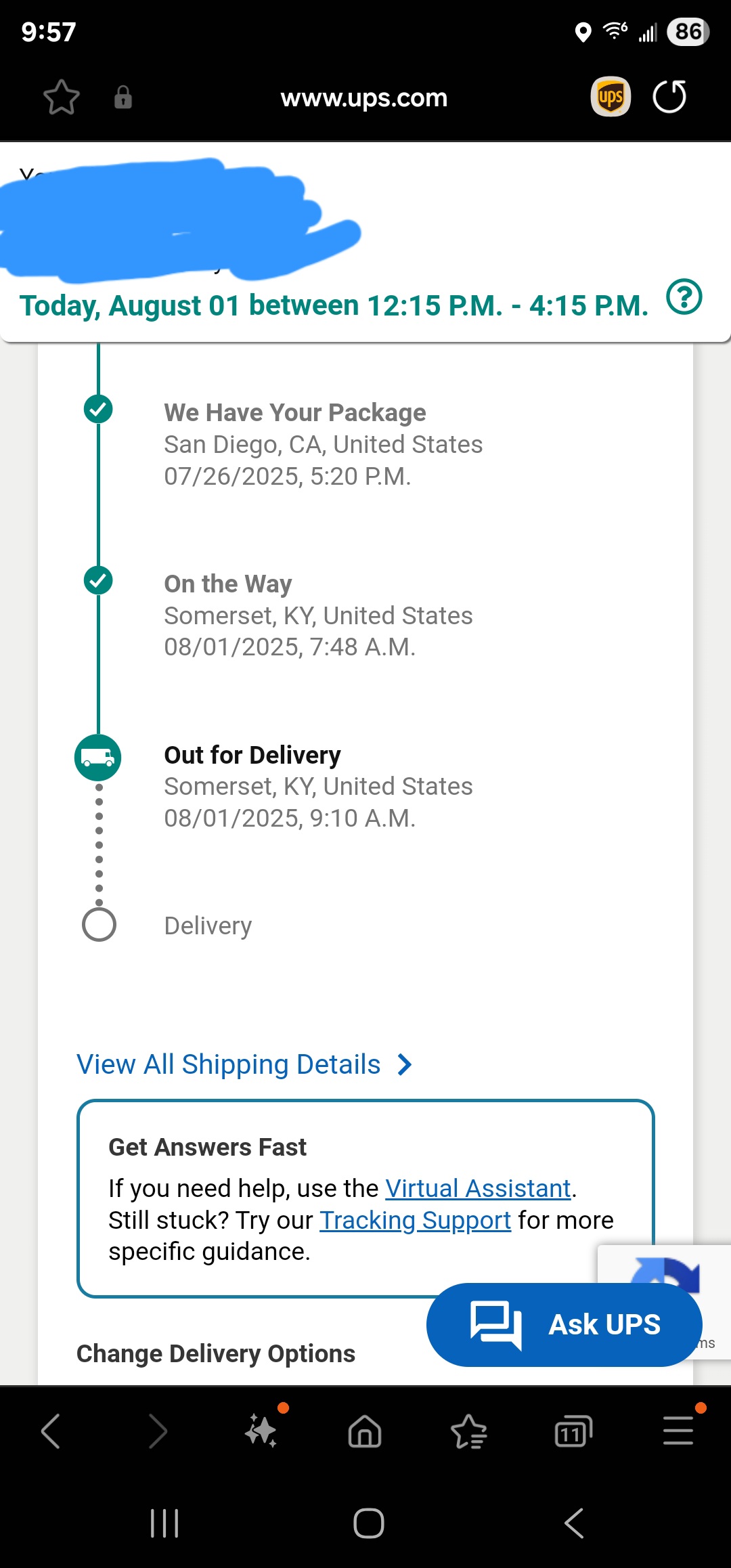Open the Tracking Support link
The height and width of the screenshot is (1568, 731).
click(x=415, y=1220)
